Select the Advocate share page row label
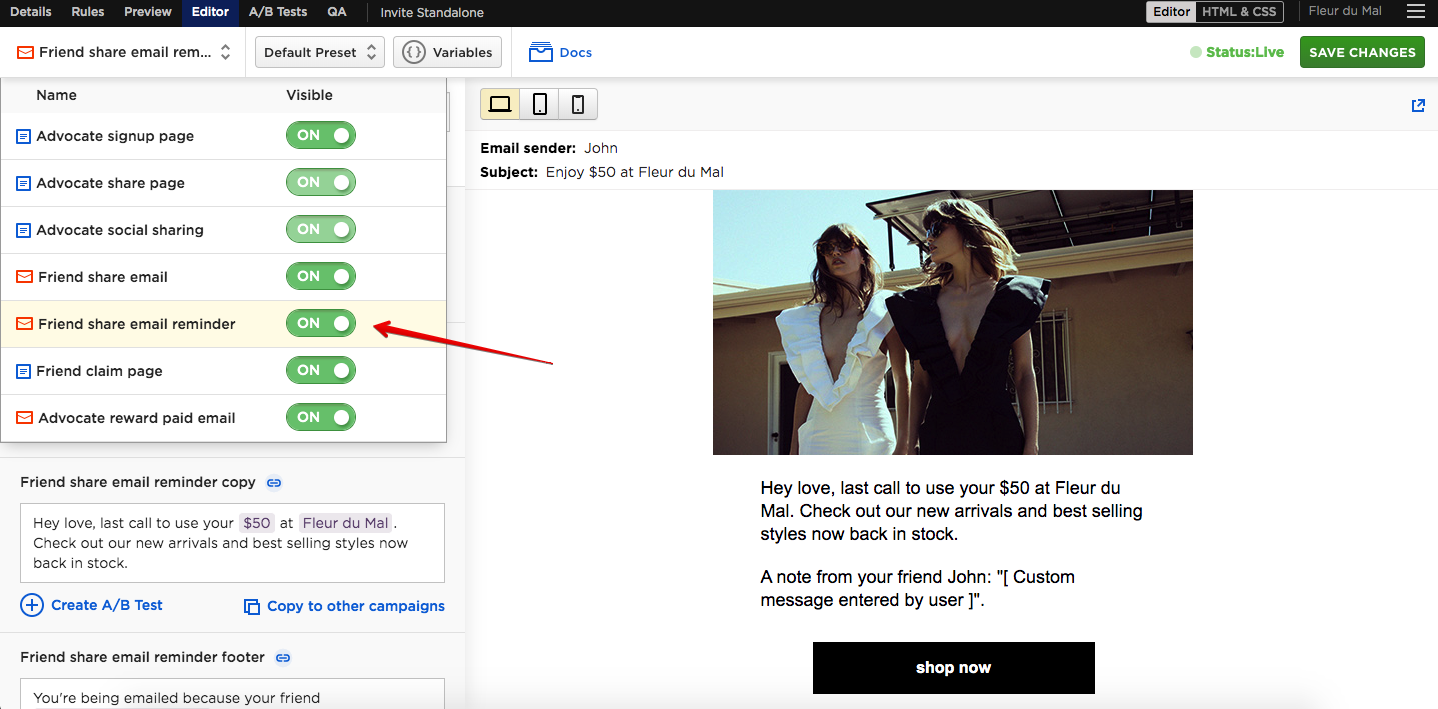Viewport: 1438px width, 709px height. pos(111,183)
